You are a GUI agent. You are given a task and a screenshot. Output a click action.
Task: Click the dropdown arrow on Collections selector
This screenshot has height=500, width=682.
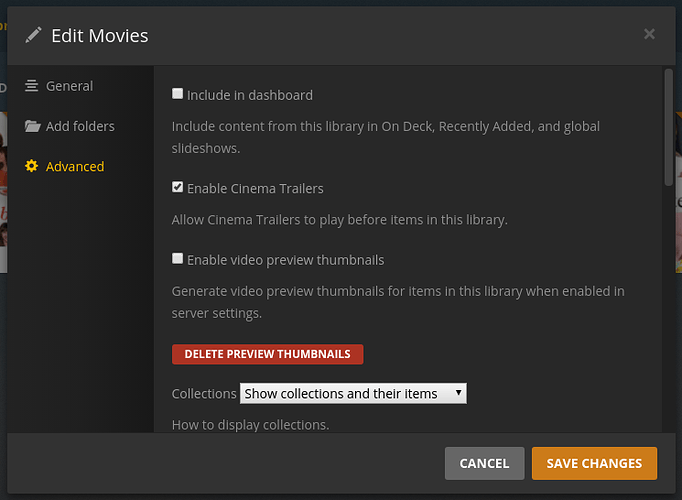click(458, 393)
